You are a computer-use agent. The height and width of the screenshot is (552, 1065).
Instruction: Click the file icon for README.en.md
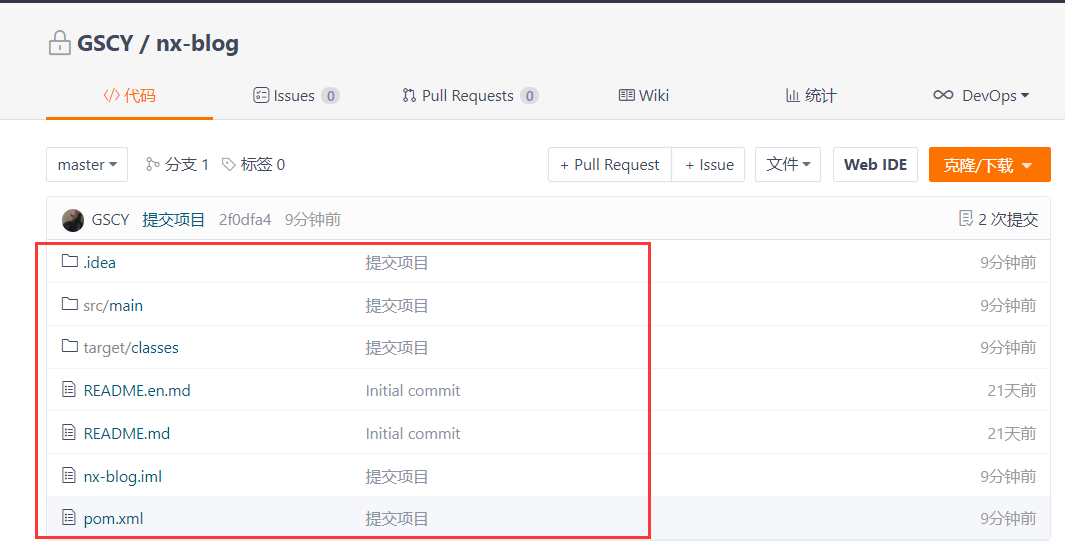(69, 390)
